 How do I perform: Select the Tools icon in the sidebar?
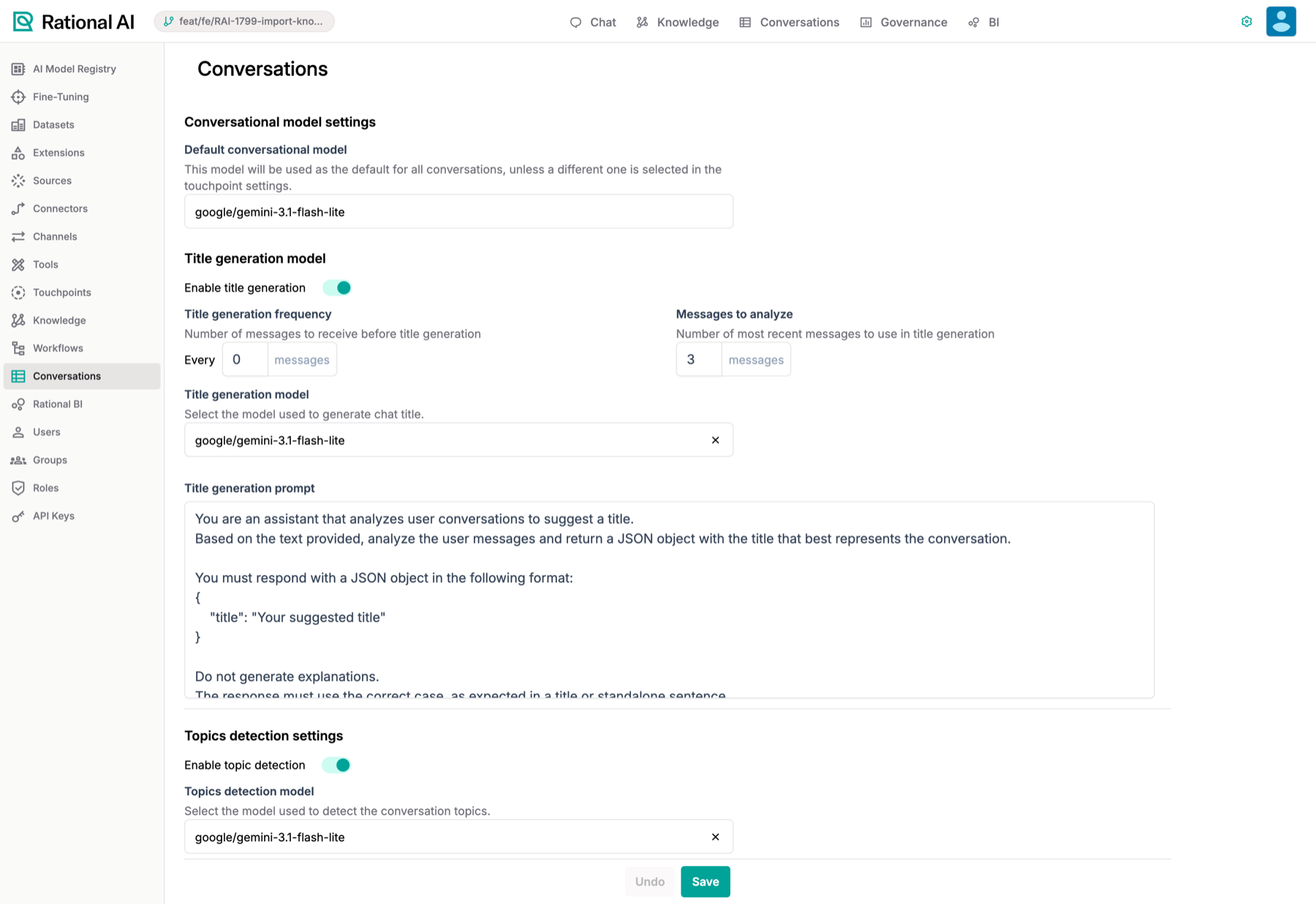(x=18, y=265)
